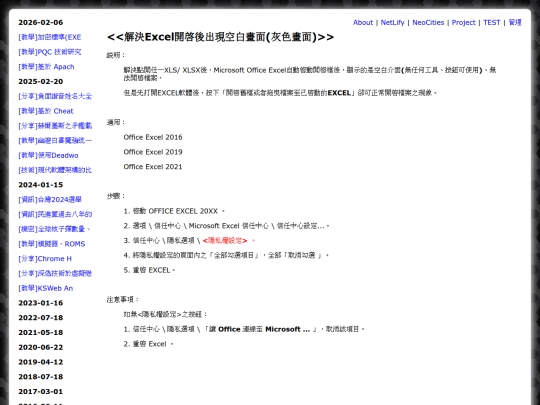Viewport: 540px width, 405px height.
Task: Collapse the 2025-02-20 date section
Action: [x=41, y=82]
